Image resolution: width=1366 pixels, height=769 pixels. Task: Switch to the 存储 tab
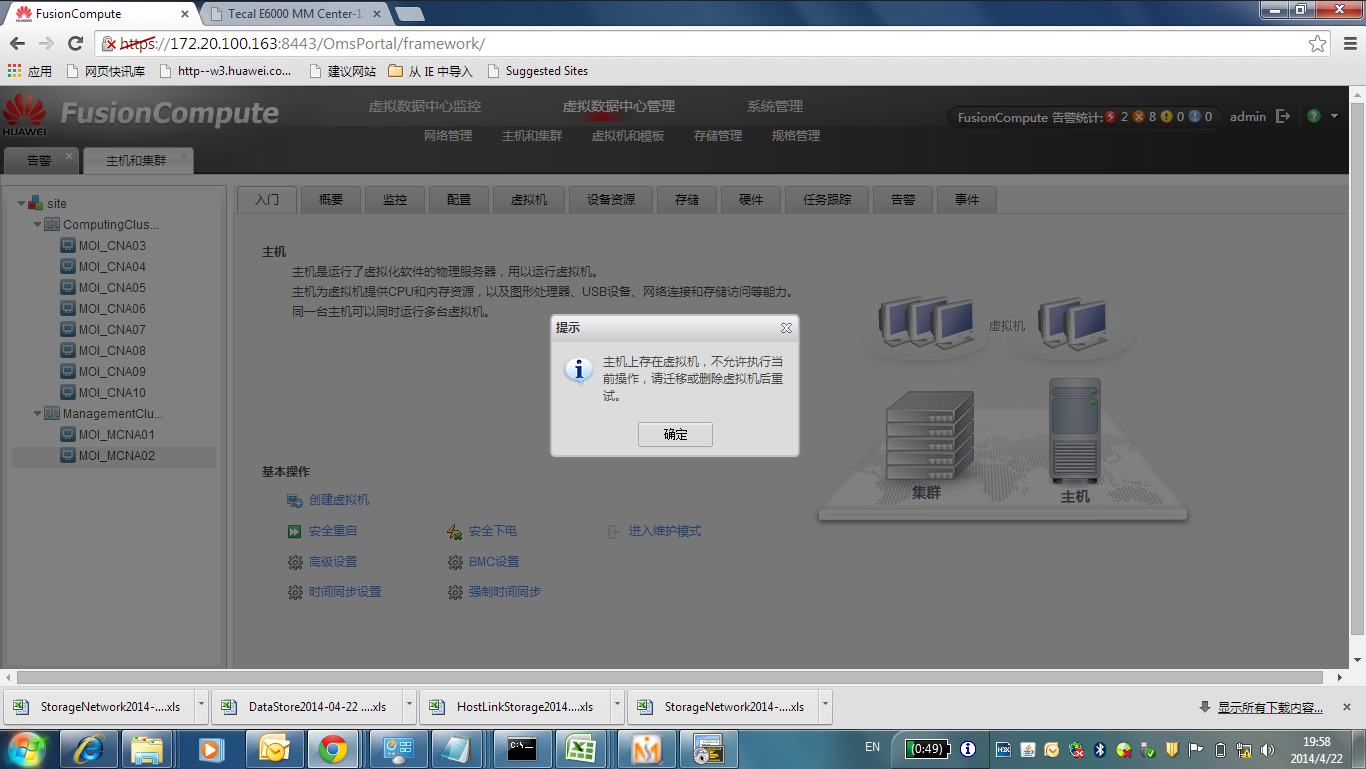687,200
